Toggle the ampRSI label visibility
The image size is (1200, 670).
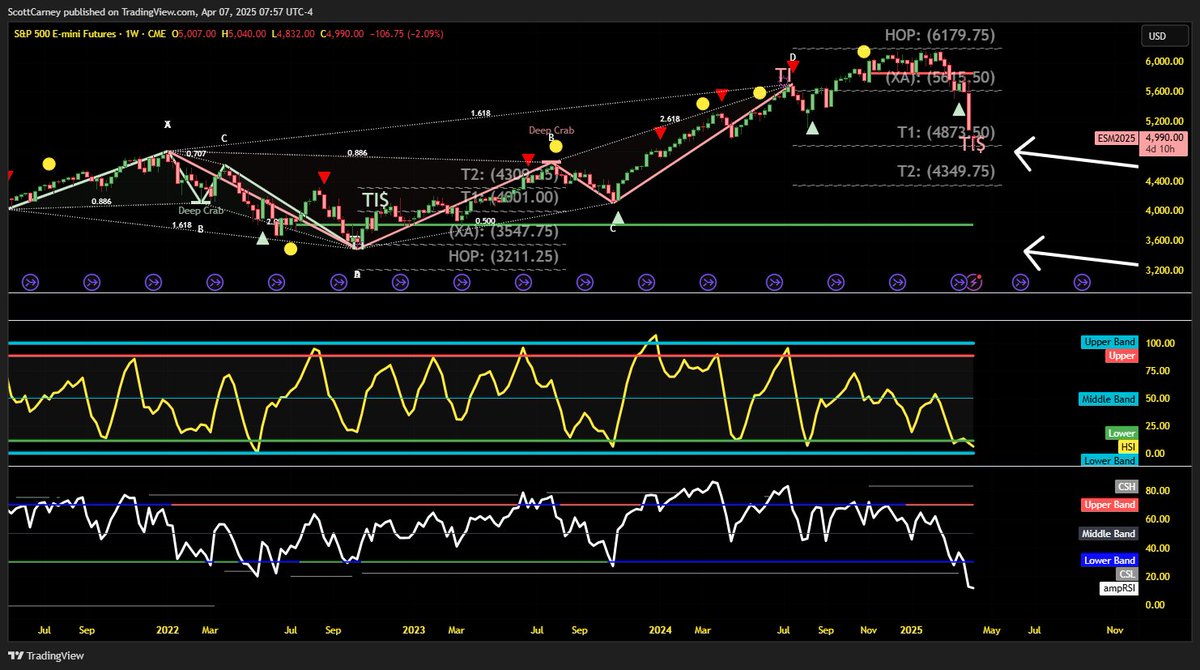point(1119,589)
